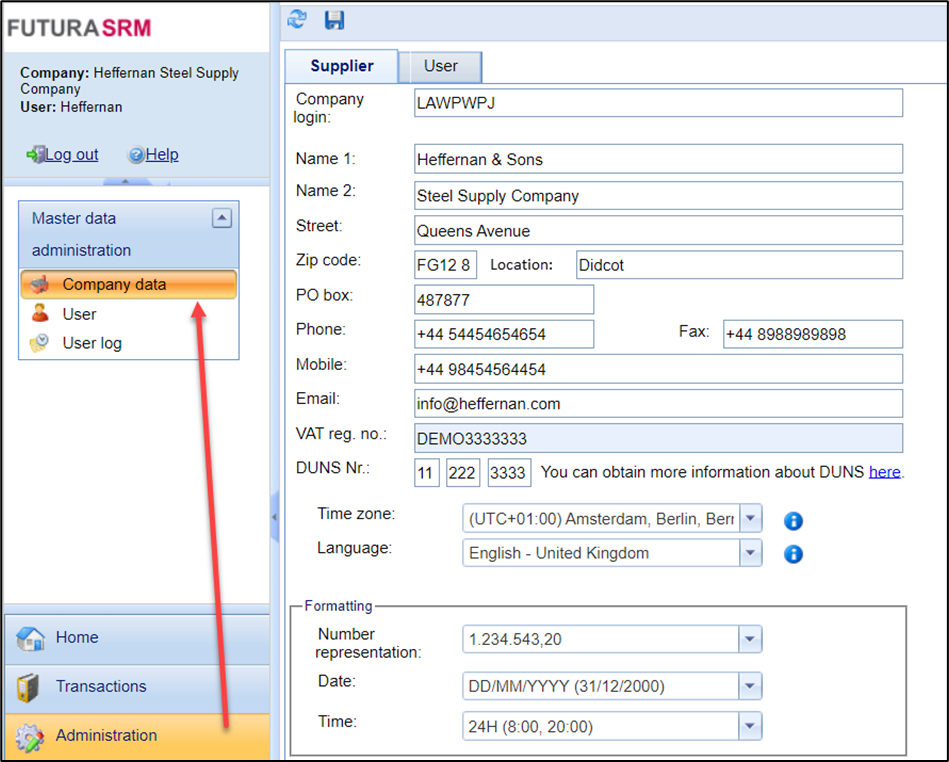949x762 pixels.
Task: Open the Number representation dropdown
Action: point(750,639)
